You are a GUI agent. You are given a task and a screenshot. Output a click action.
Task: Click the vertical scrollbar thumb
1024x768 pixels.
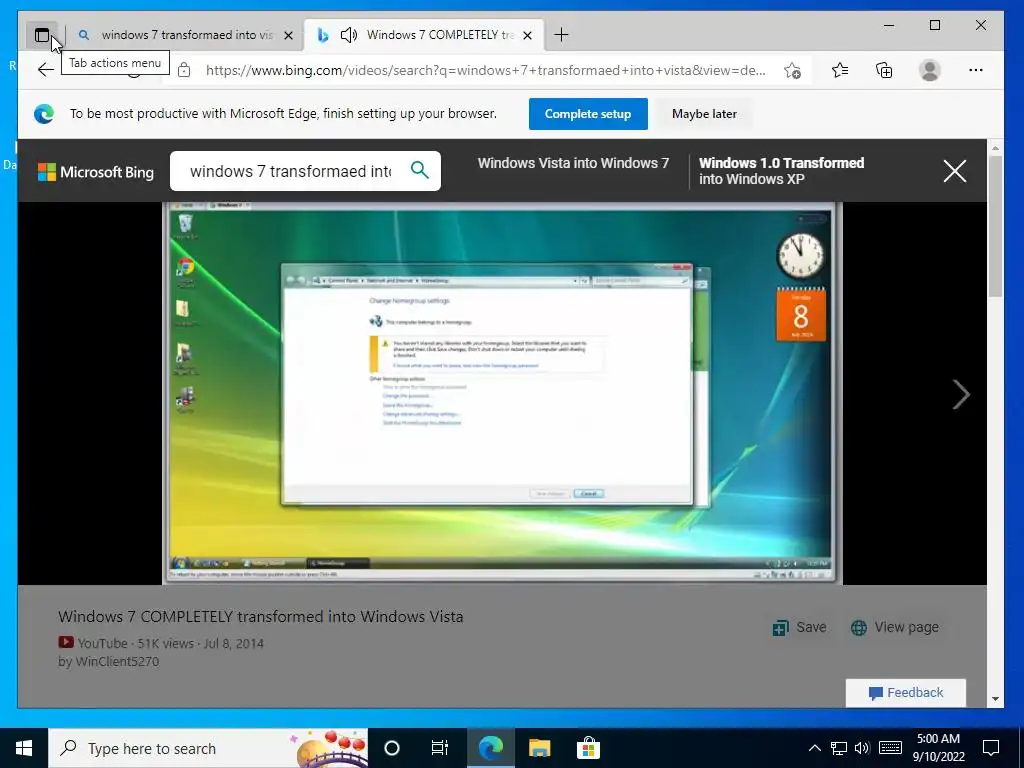[x=995, y=227]
